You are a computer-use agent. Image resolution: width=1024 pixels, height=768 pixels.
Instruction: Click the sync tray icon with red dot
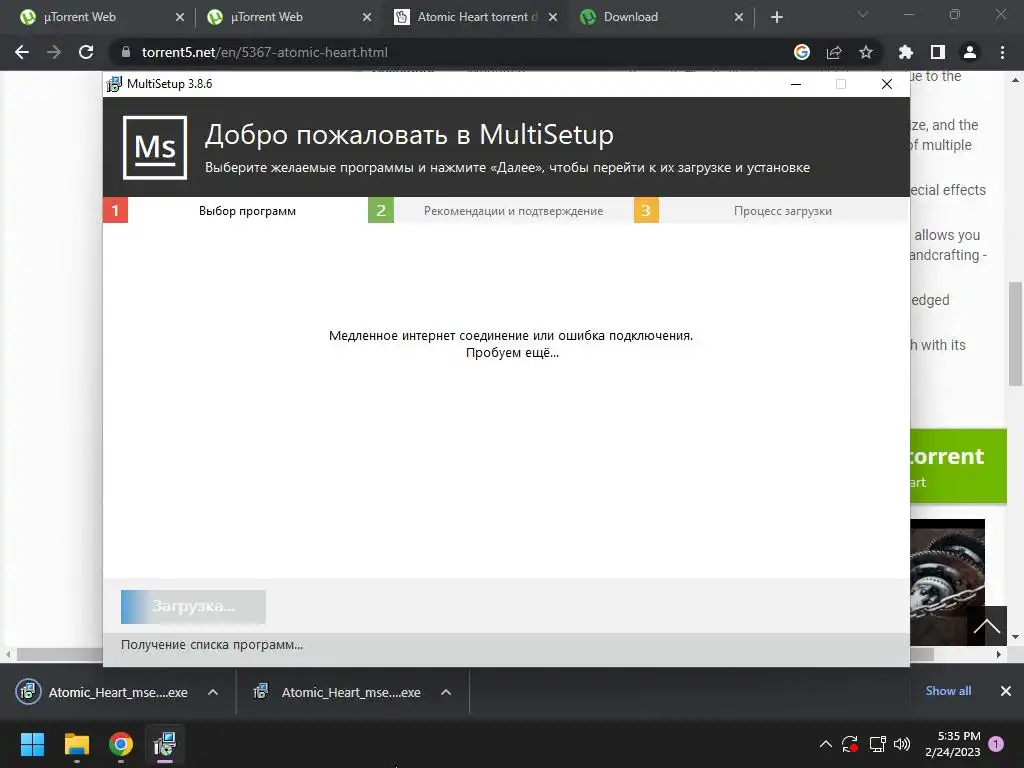850,744
